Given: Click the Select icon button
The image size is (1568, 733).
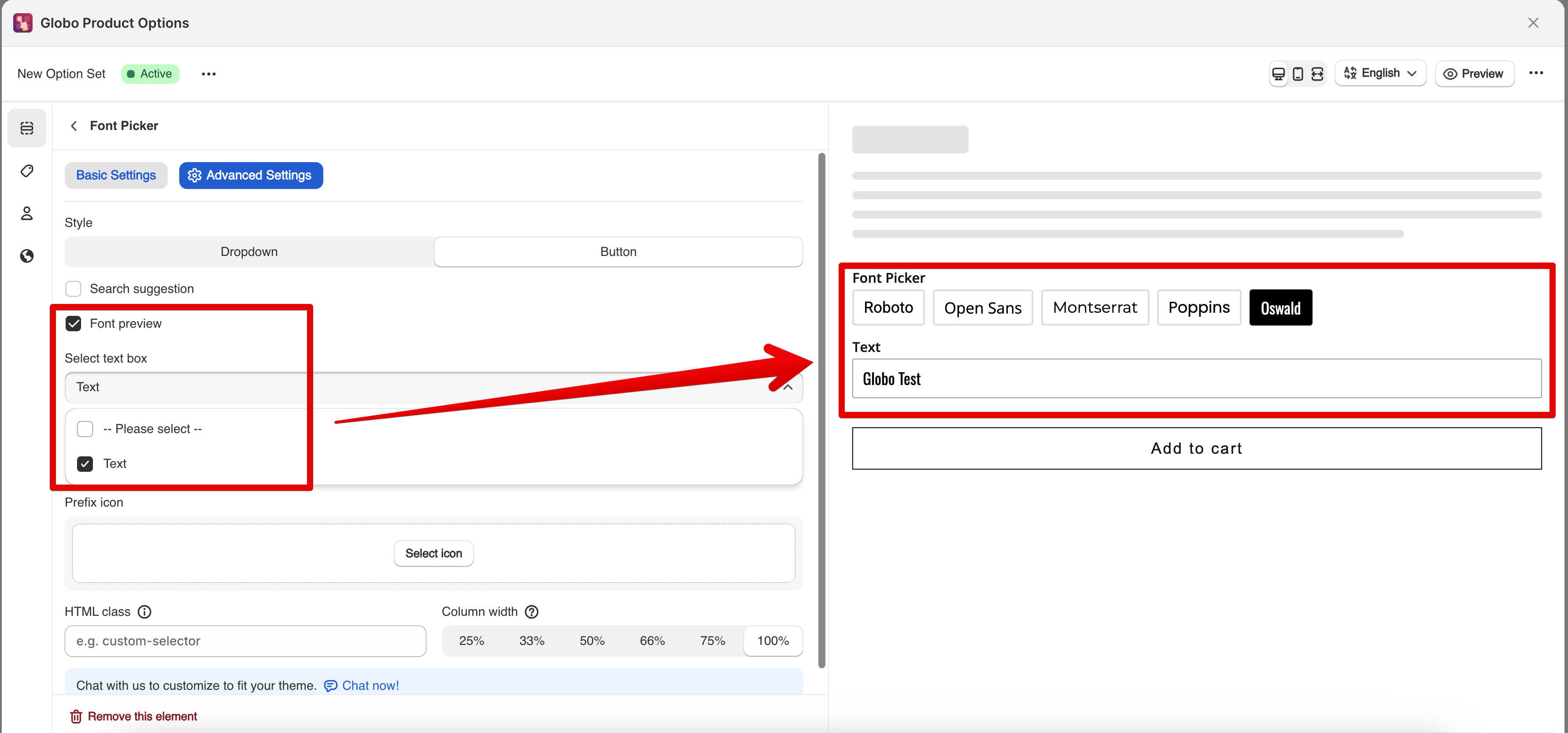Looking at the screenshot, I should (x=433, y=553).
